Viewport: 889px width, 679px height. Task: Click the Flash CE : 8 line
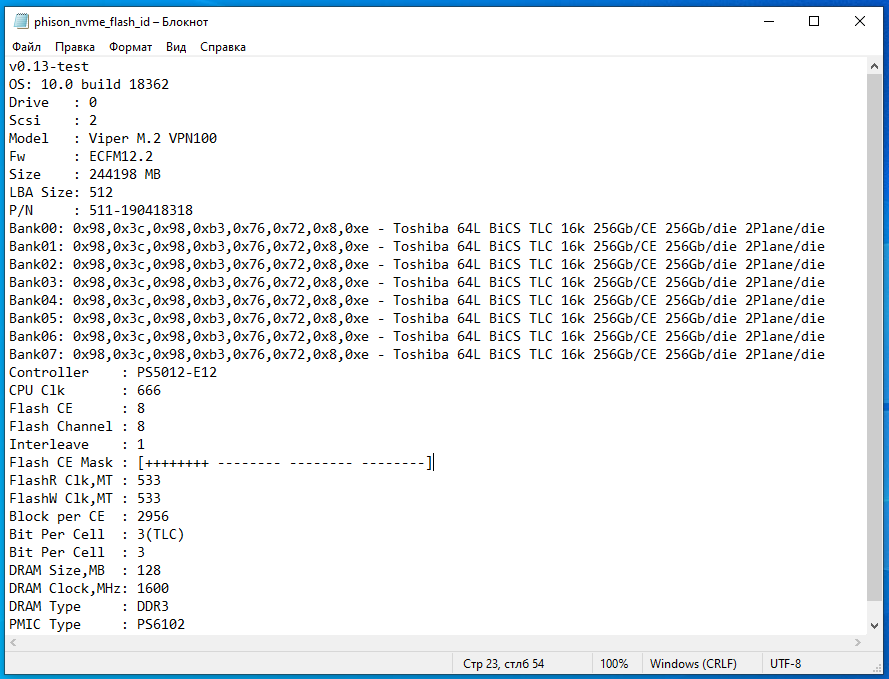click(77, 409)
